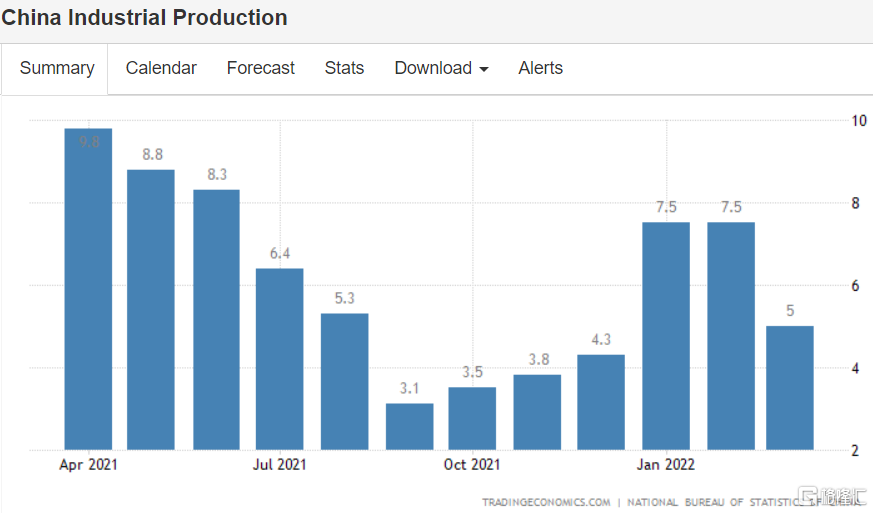Viewport: 873px width, 513px height.
Task: Click the April 2021 bar labeled 9.8
Action: tap(88, 290)
